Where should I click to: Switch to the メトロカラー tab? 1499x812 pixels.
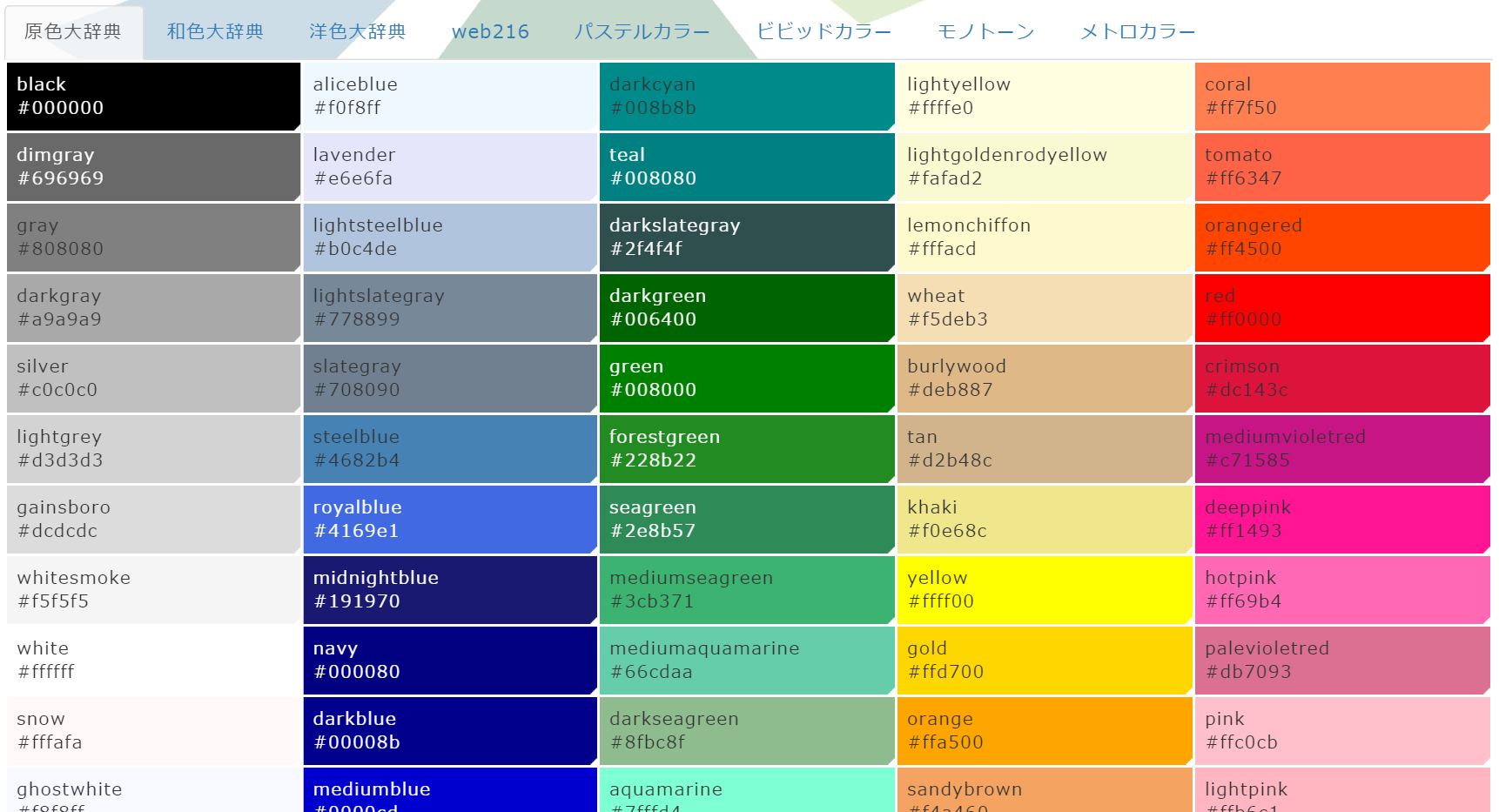[1137, 30]
